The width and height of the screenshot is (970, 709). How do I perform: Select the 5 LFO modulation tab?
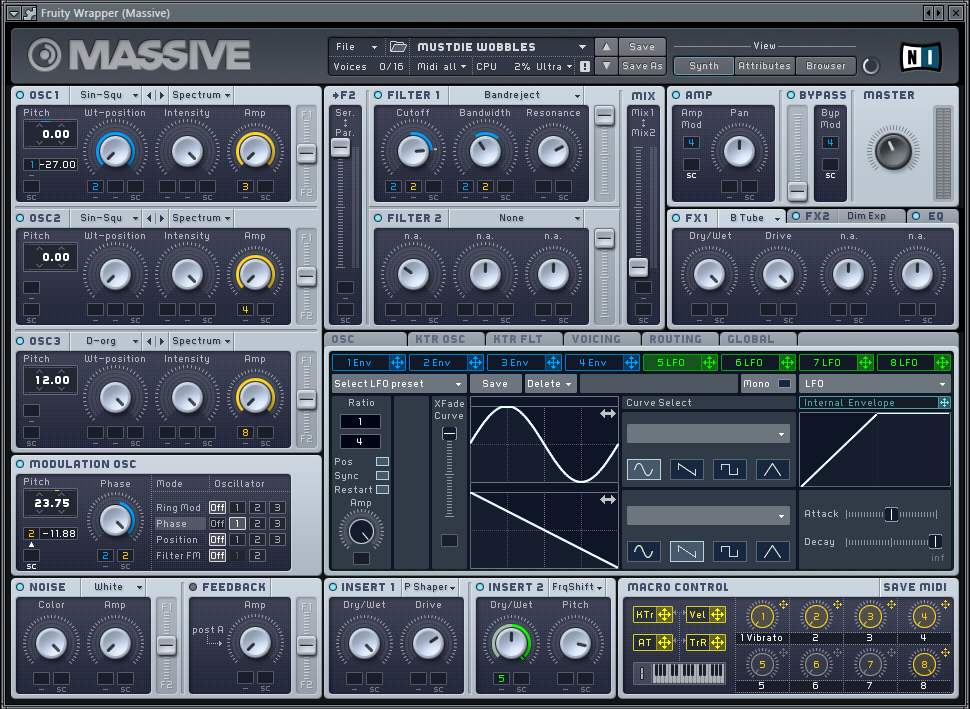[671, 363]
